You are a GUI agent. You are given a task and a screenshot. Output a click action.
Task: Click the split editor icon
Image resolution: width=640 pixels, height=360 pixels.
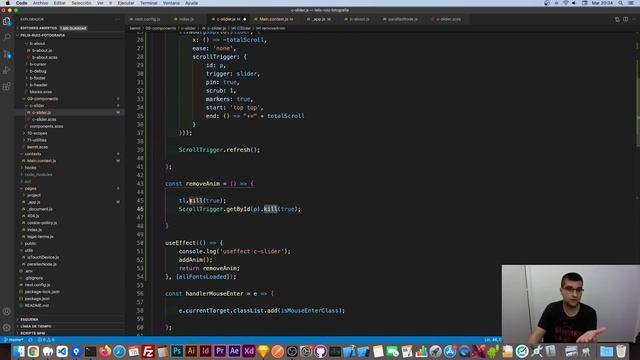(x=625, y=19)
